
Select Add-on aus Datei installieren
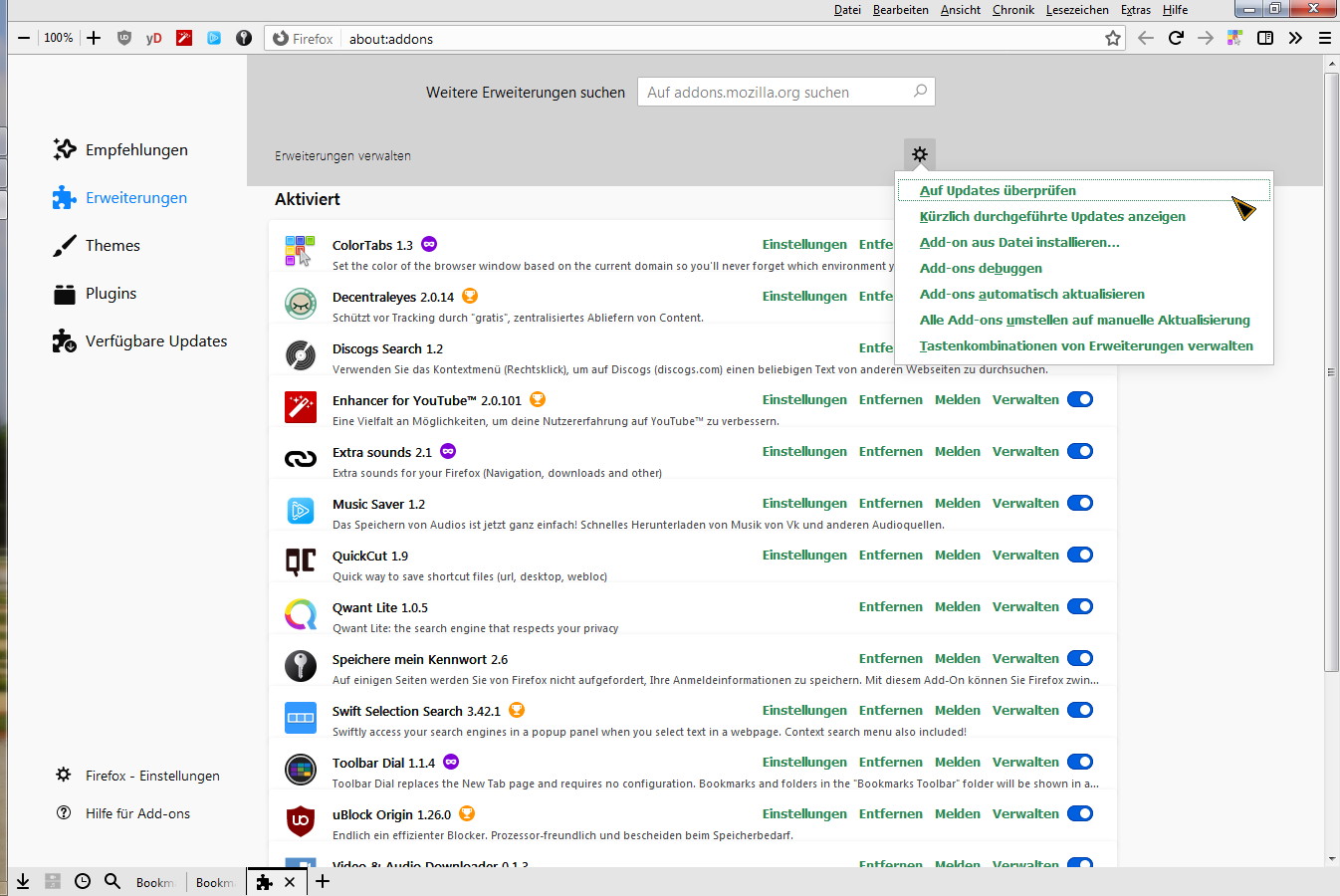pyautogui.click(x=1084, y=242)
